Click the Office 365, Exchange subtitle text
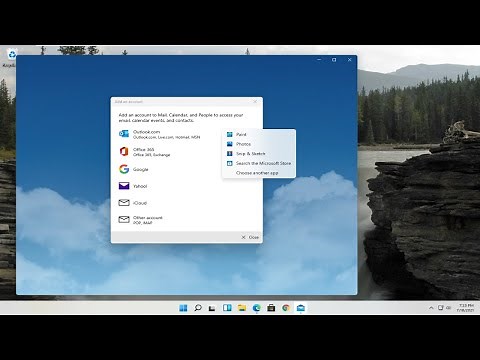 (x=152, y=155)
